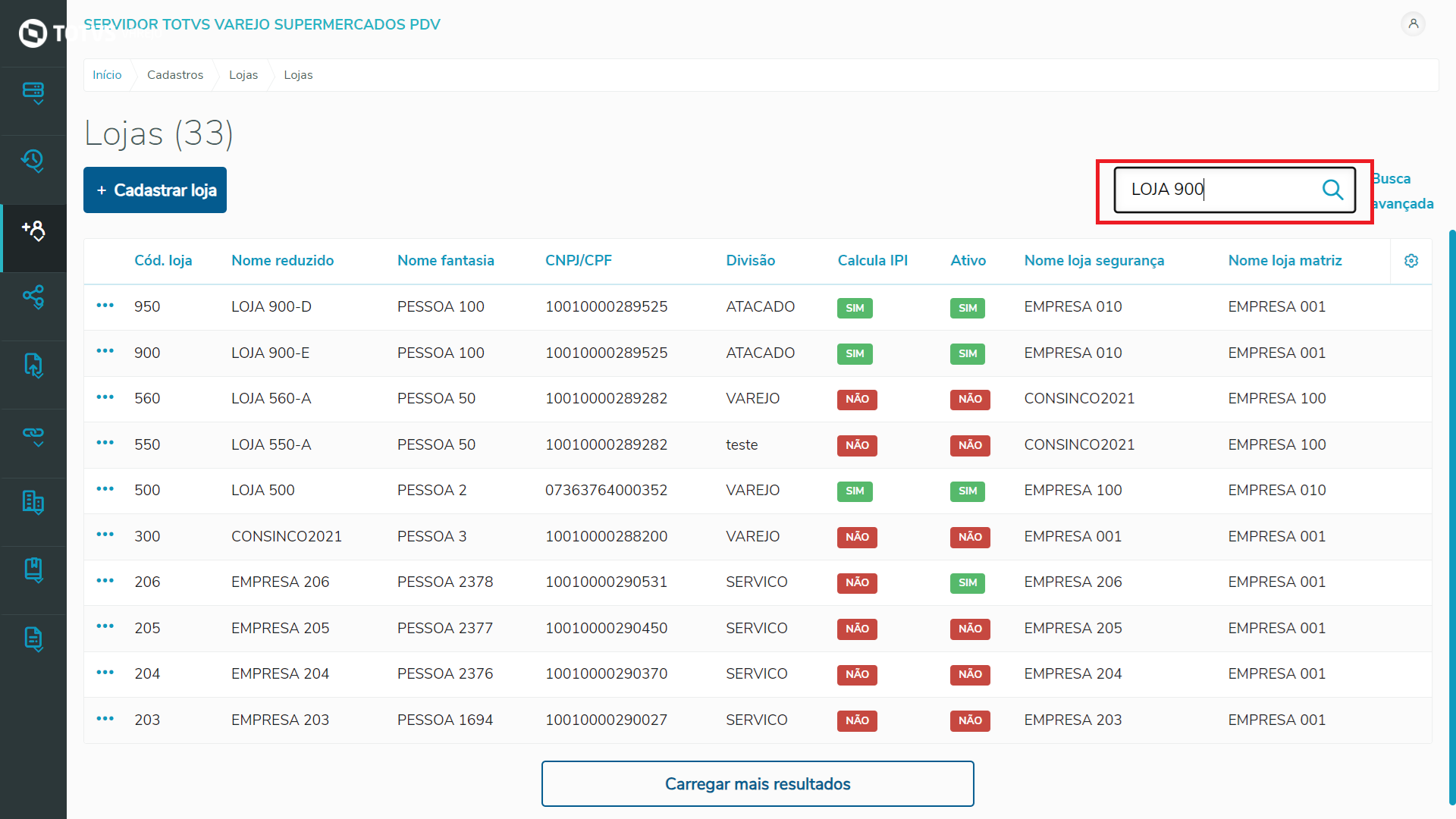The height and width of the screenshot is (819, 1456).
Task: Select Cadastros breadcrumb item
Action: pyautogui.click(x=175, y=75)
